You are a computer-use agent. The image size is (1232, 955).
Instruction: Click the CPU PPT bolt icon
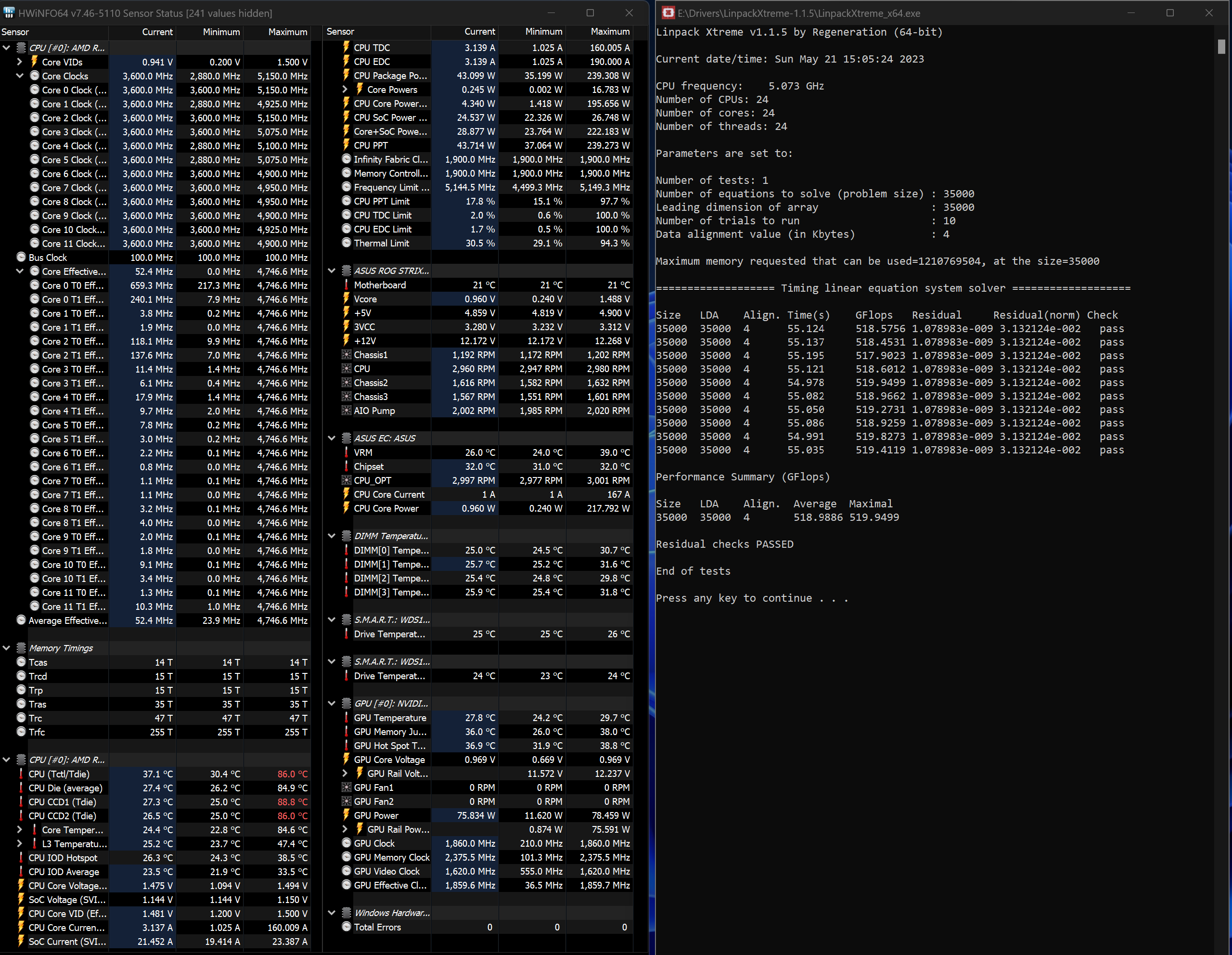346,145
